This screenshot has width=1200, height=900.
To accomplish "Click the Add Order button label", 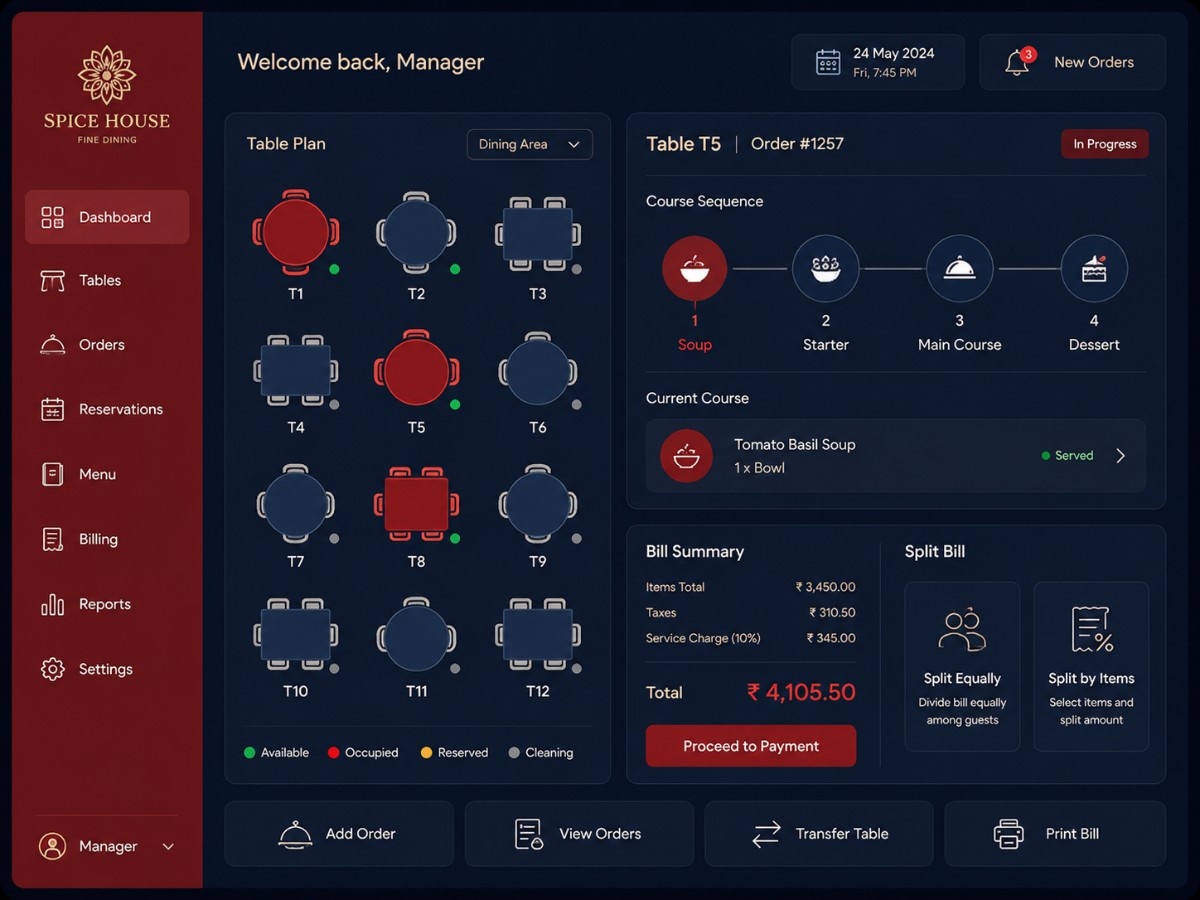I will pyautogui.click(x=361, y=834).
